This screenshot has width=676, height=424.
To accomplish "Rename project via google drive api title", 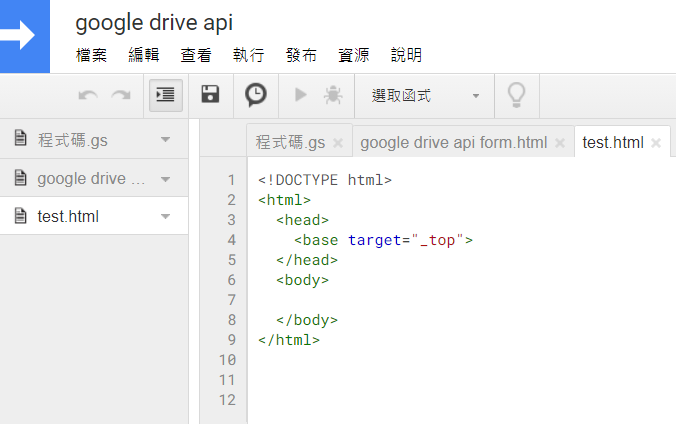I will [154, 23].
